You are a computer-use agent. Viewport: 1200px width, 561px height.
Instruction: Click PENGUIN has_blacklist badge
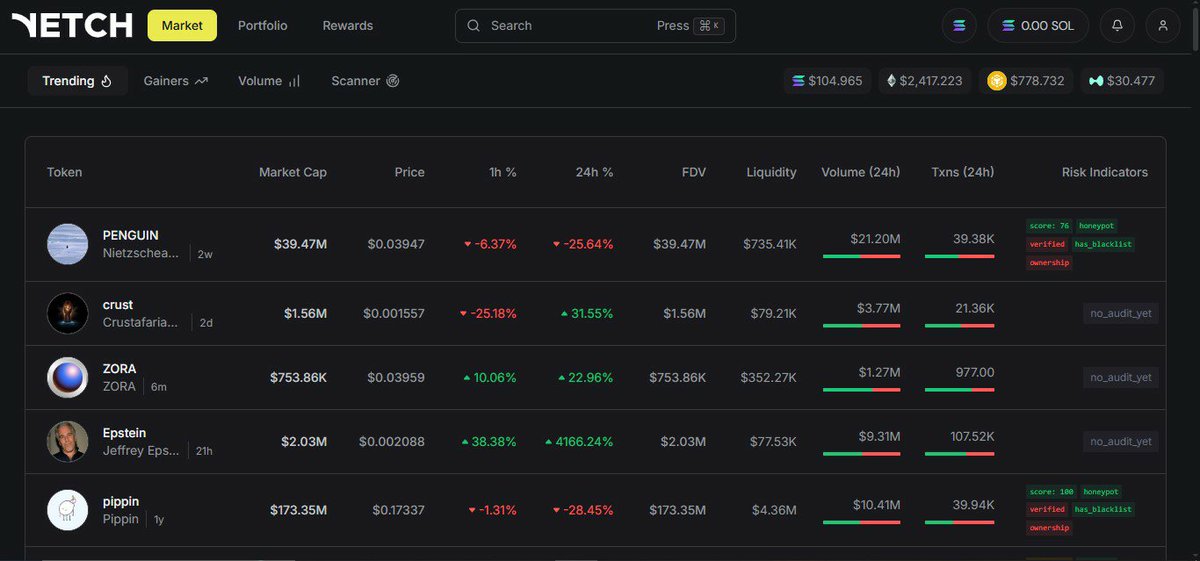[x=1103, y=244]
